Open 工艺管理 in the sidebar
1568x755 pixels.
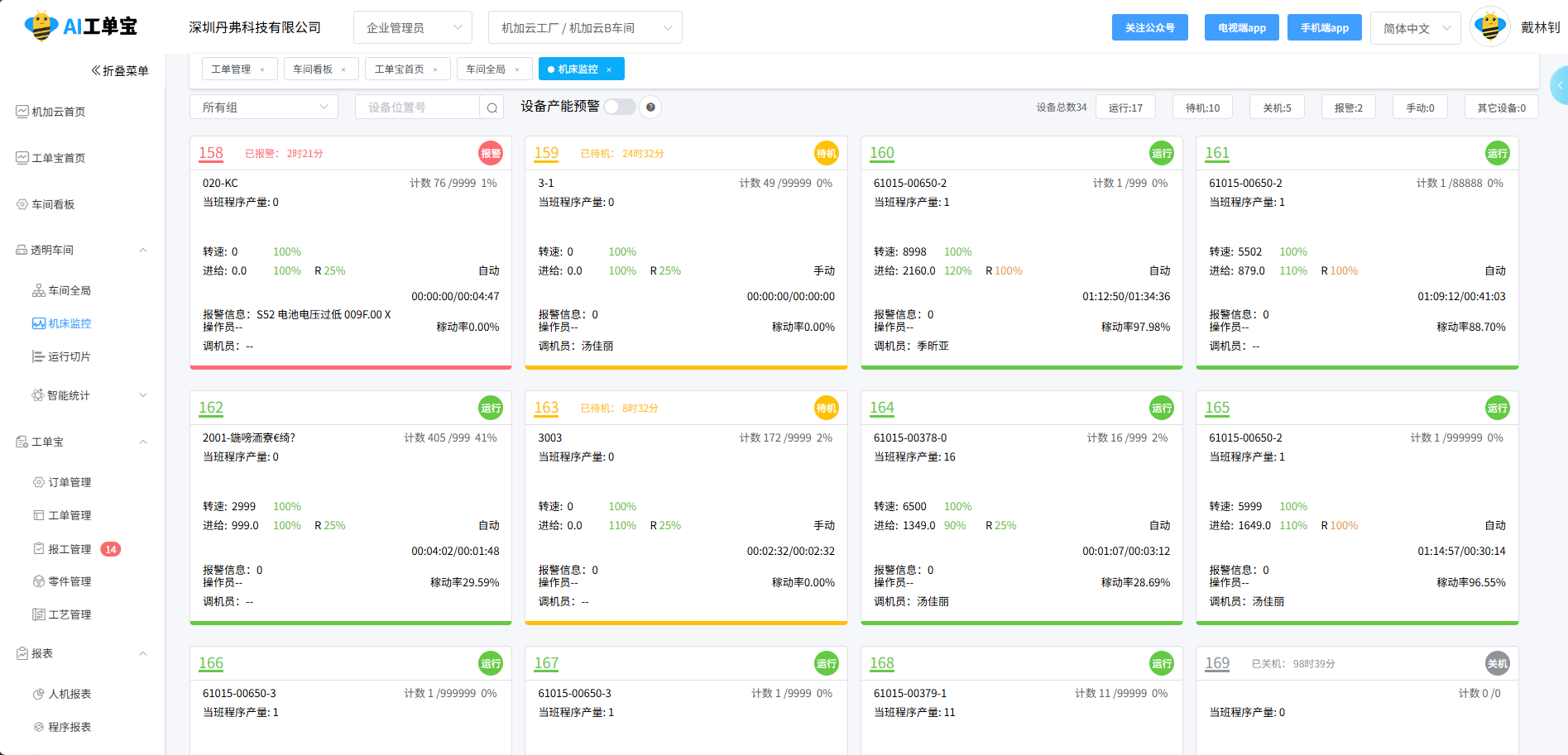pos(70,614)
